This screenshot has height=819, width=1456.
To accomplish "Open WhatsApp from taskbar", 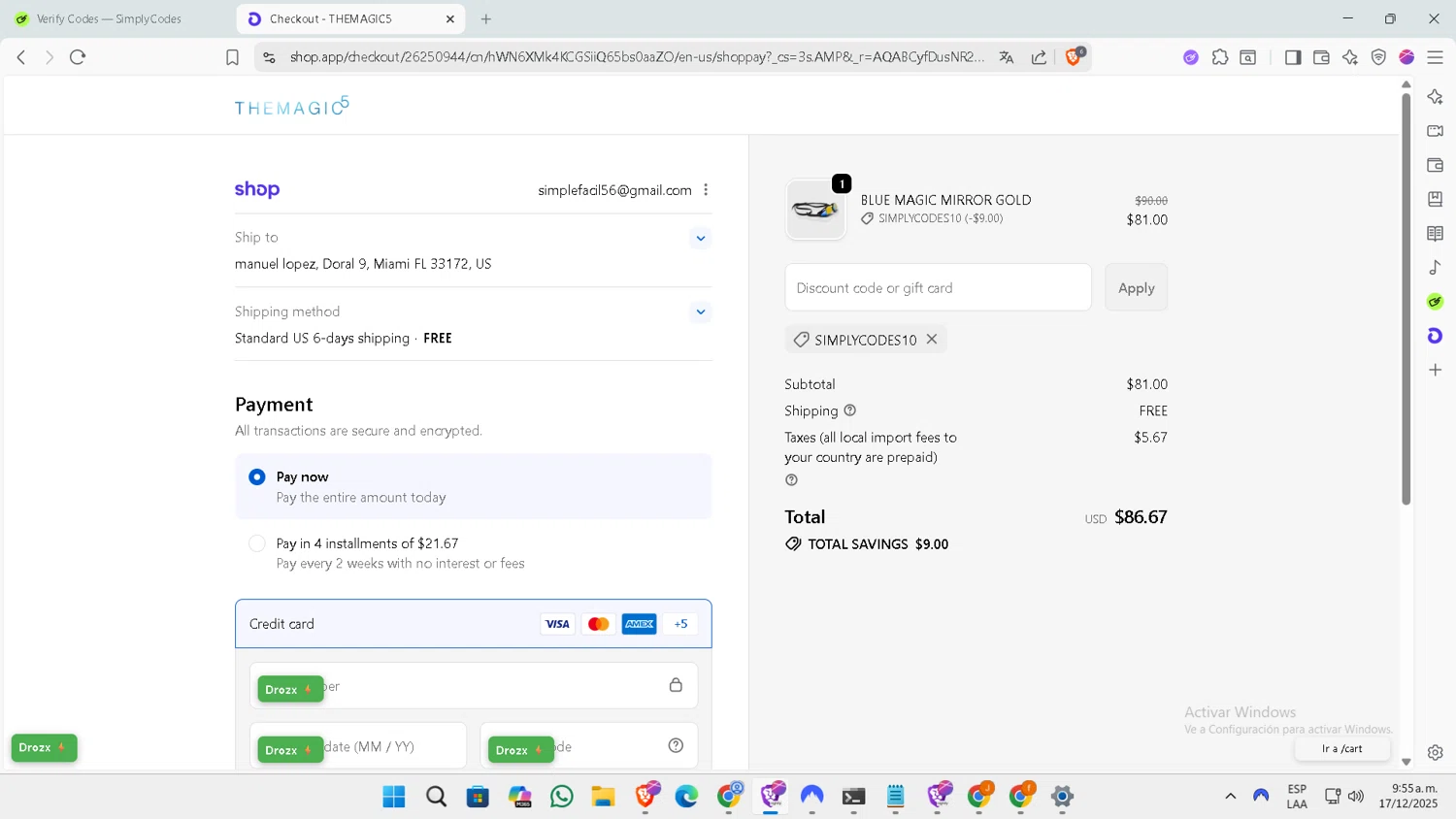I will click(x=562, y=797).
